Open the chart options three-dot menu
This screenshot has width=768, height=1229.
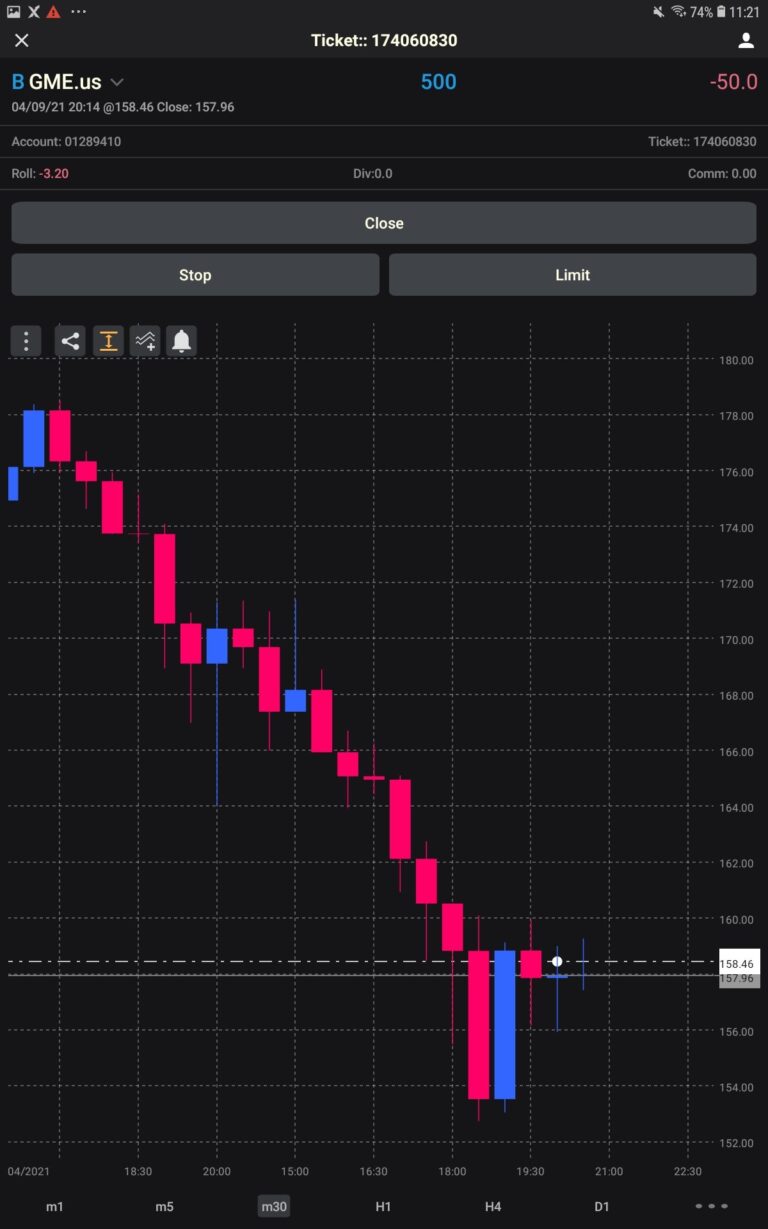(x=26, y=341)
